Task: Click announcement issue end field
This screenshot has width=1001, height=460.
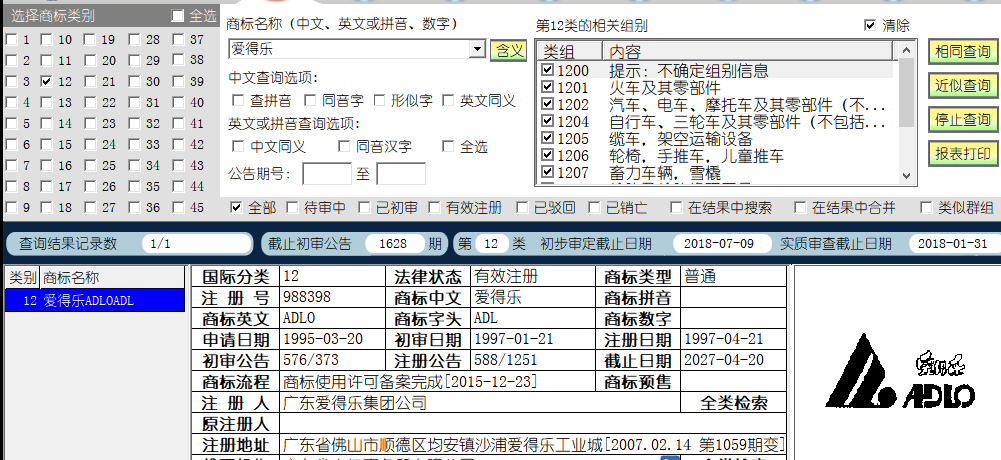Action: [401, 174]
